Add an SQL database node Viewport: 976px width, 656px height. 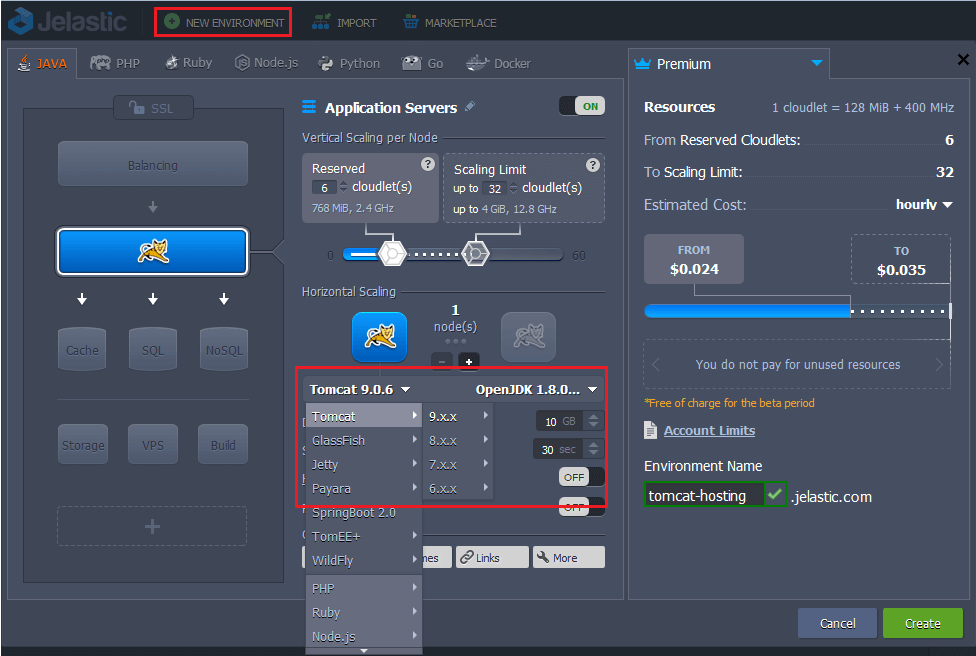153,350
